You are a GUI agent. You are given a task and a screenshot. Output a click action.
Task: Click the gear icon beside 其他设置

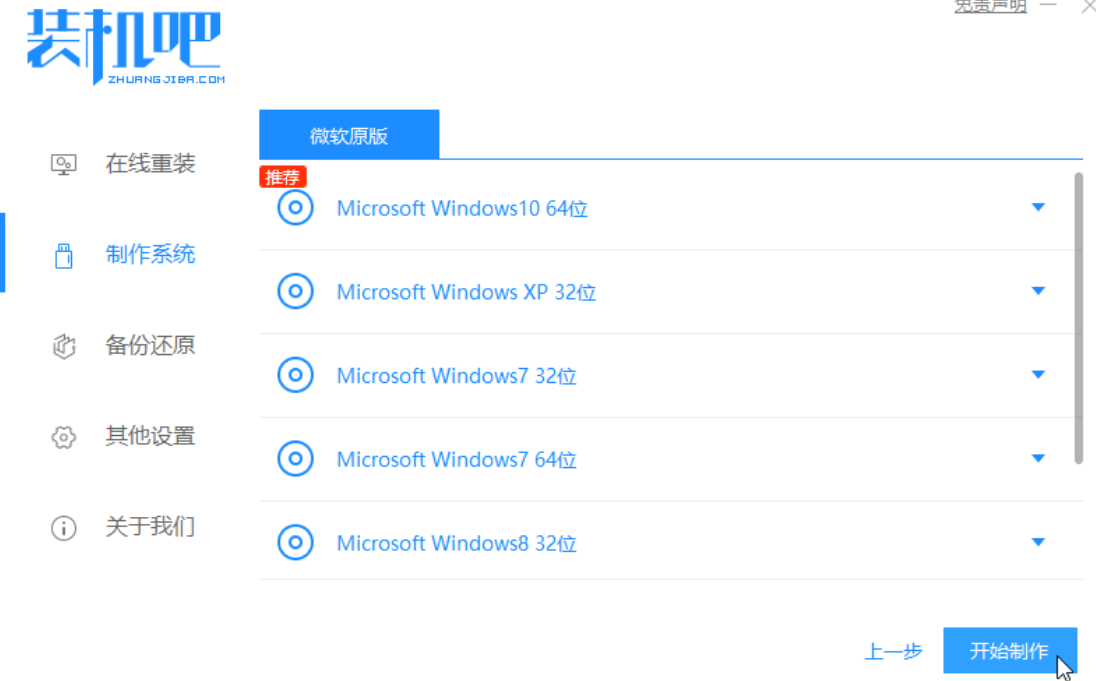[x=64, y=437]
